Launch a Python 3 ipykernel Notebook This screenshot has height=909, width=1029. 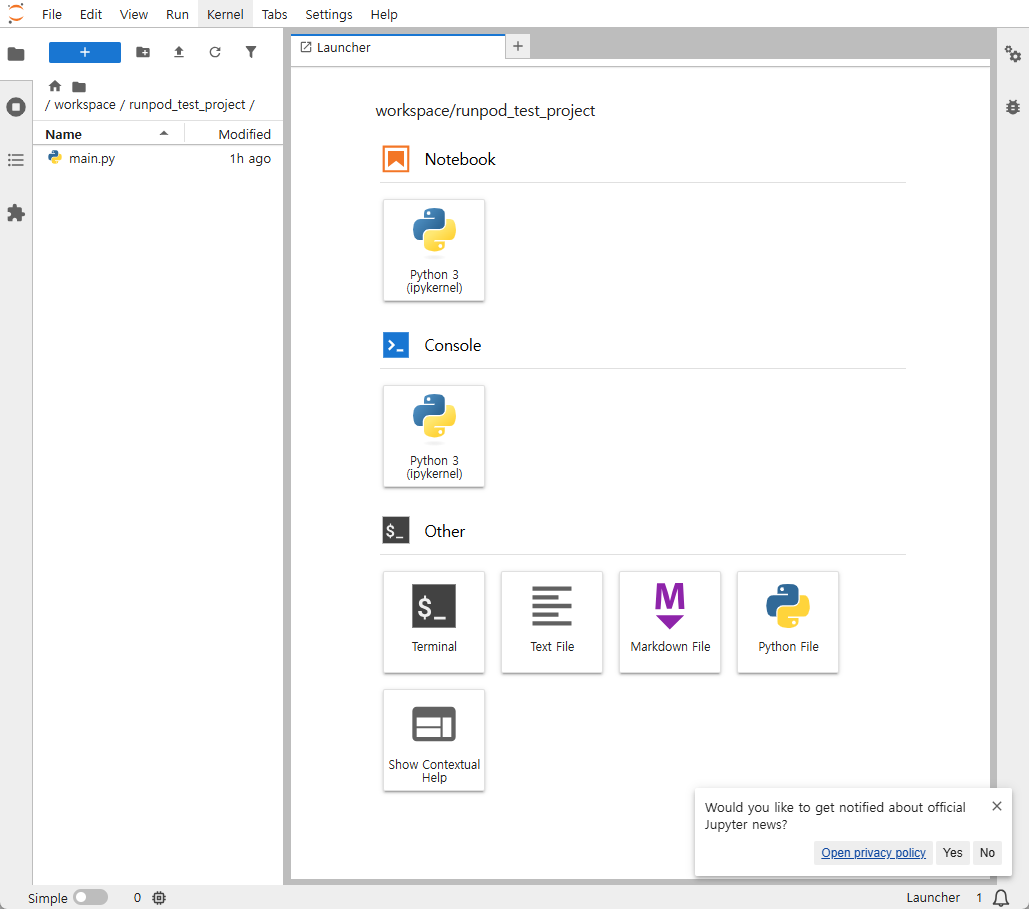(434, 250)
